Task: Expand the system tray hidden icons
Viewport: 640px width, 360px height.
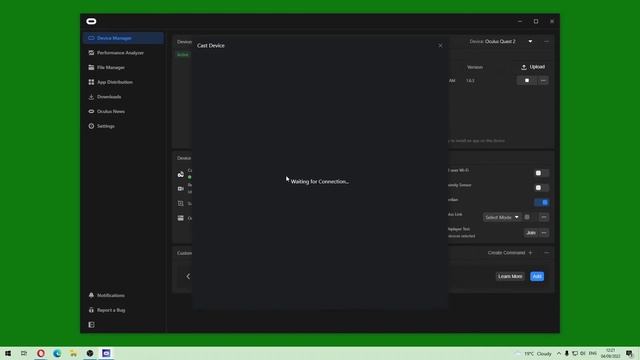Action: coord(558,353)
